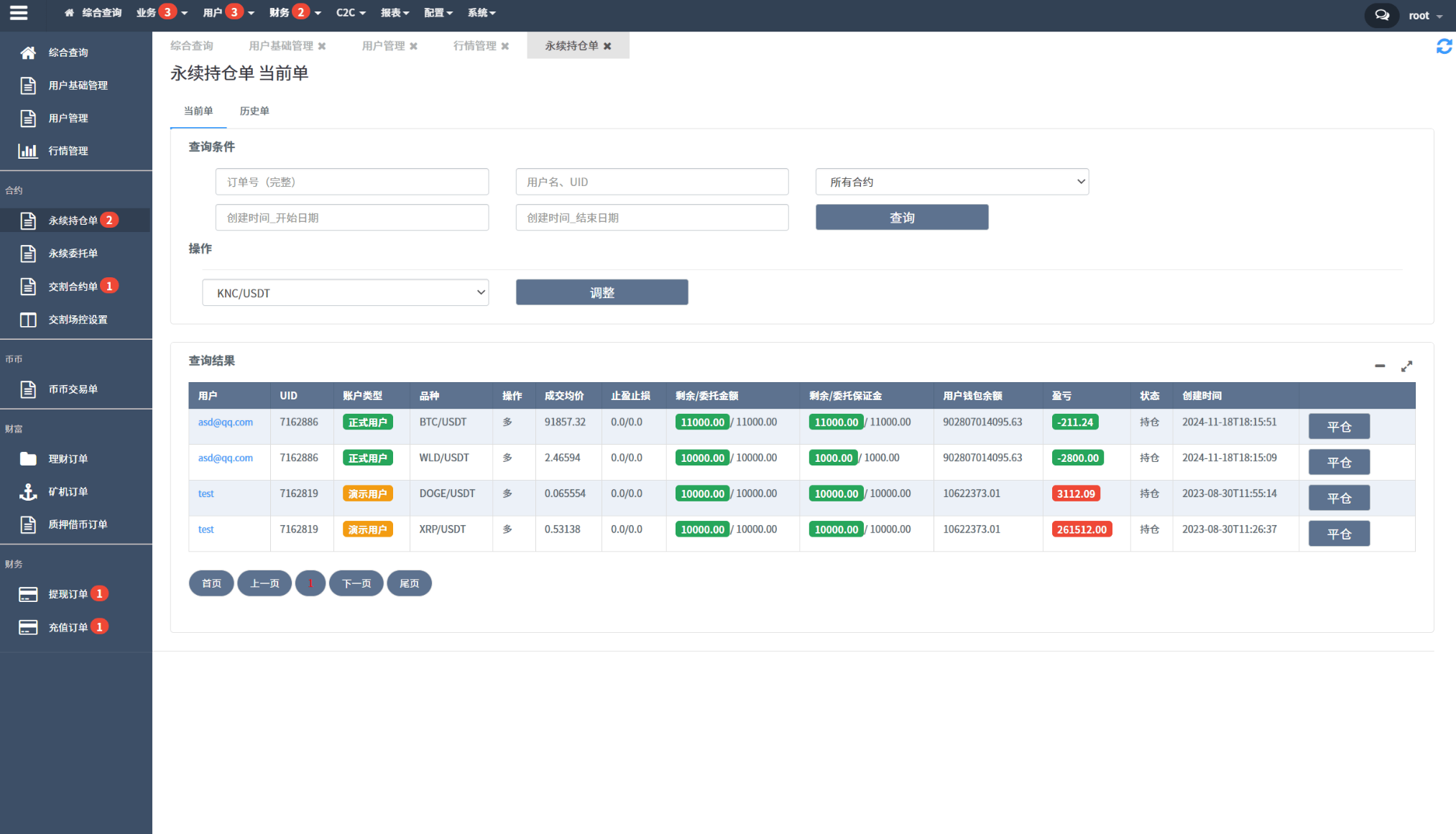This screenshot has height=834, width=1456.
Task: Open 交割场控设置 columns icon in sidebar
Action: tap(28, 320)
